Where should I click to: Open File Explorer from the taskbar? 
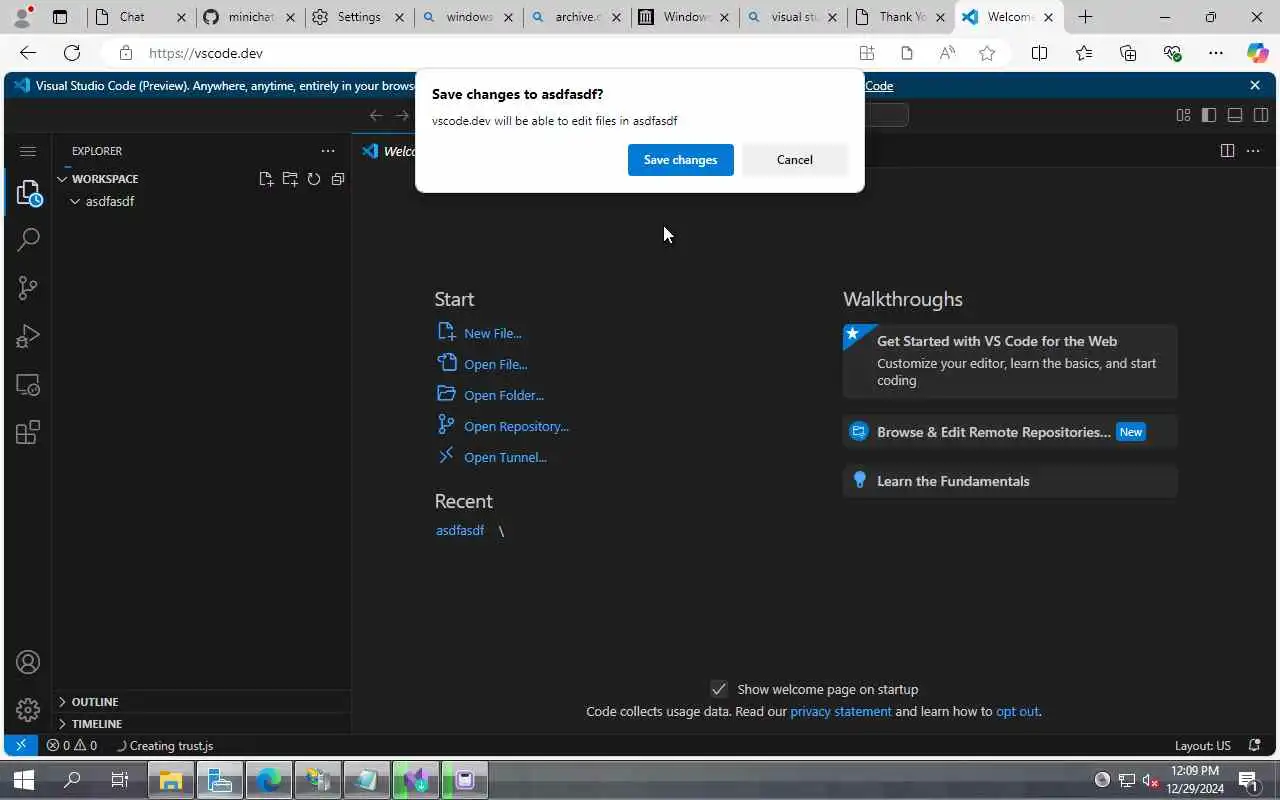coord(171,780)
